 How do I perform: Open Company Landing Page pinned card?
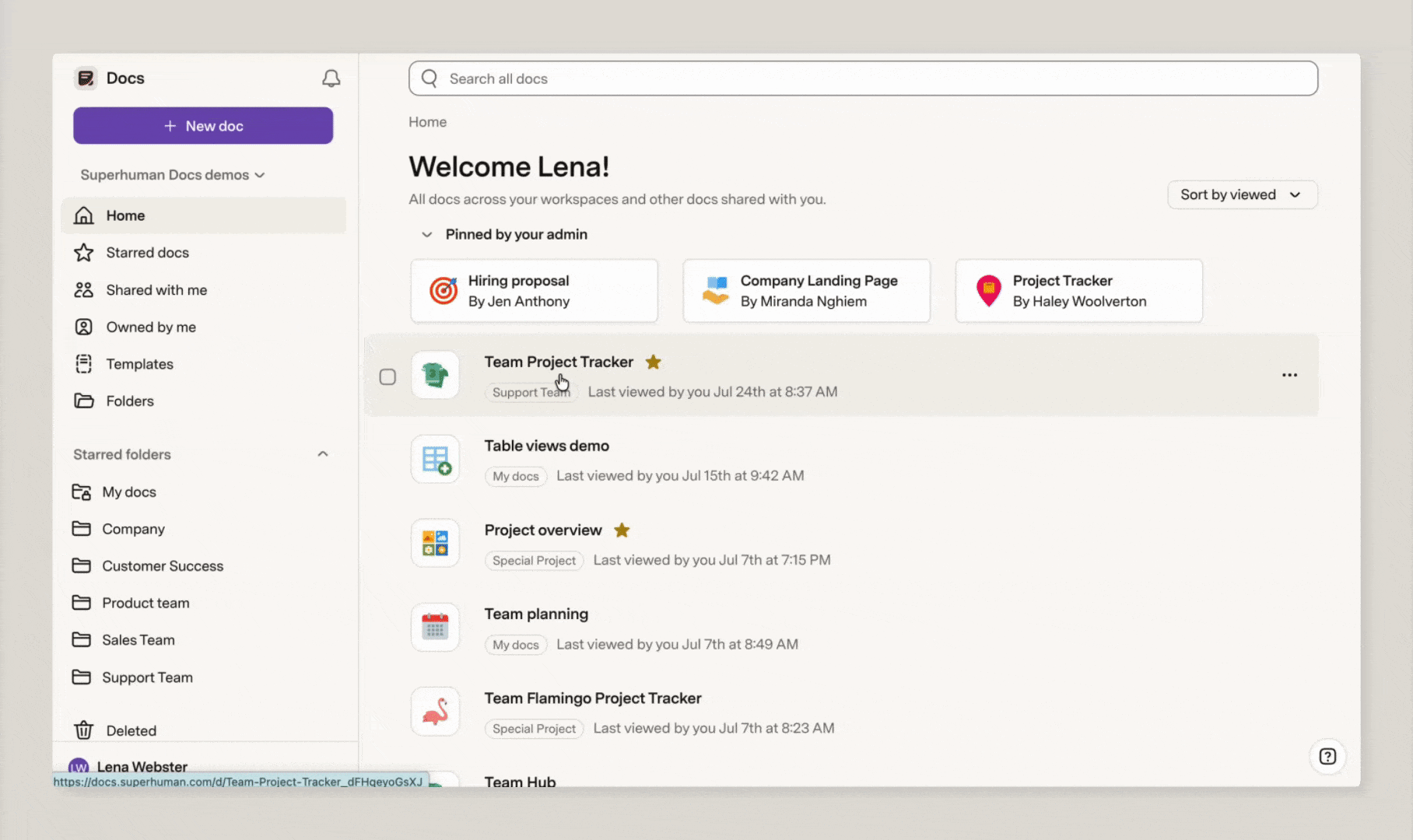(x=806, y=291)
